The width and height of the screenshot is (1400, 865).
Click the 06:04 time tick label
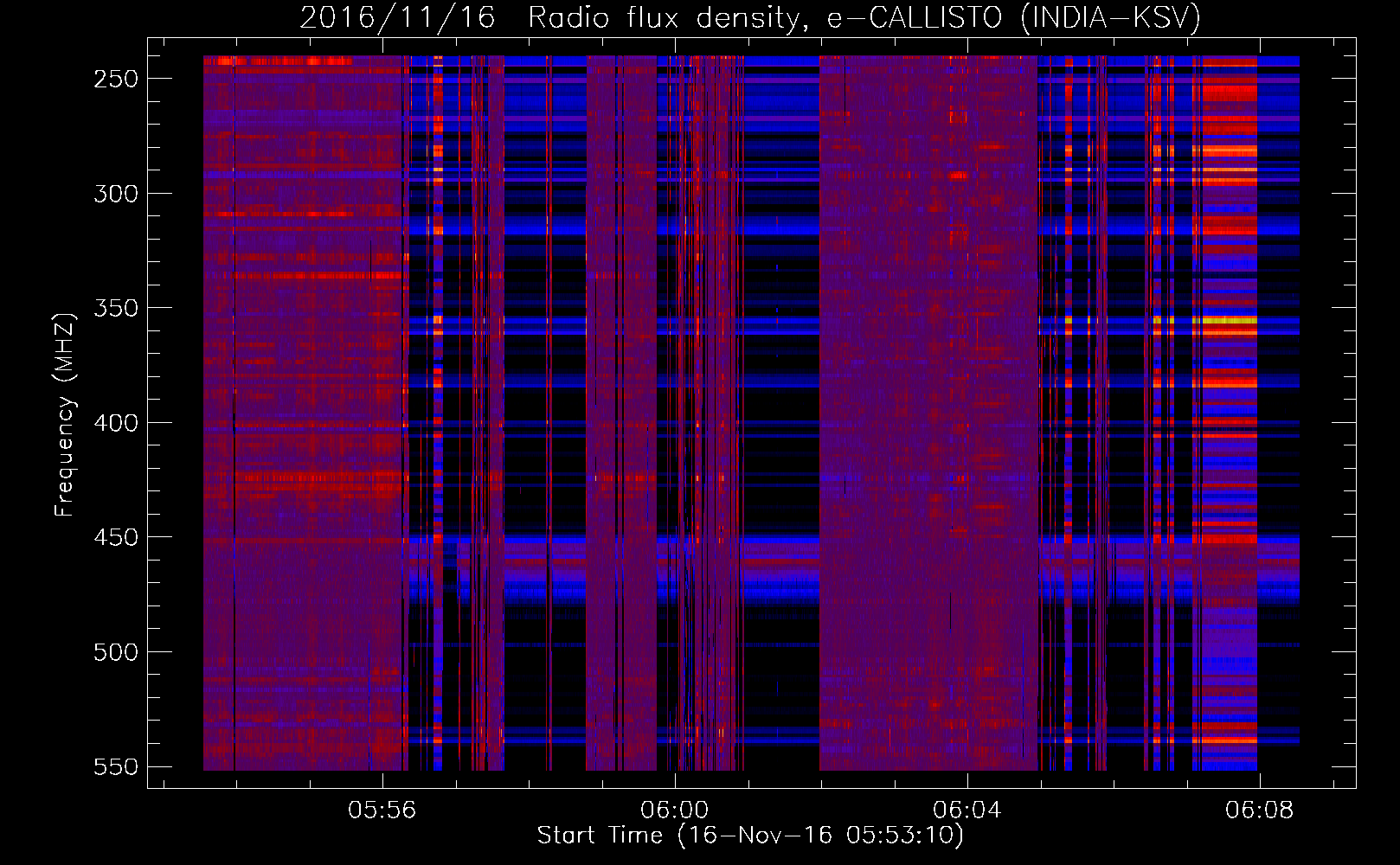pos(967,810)
